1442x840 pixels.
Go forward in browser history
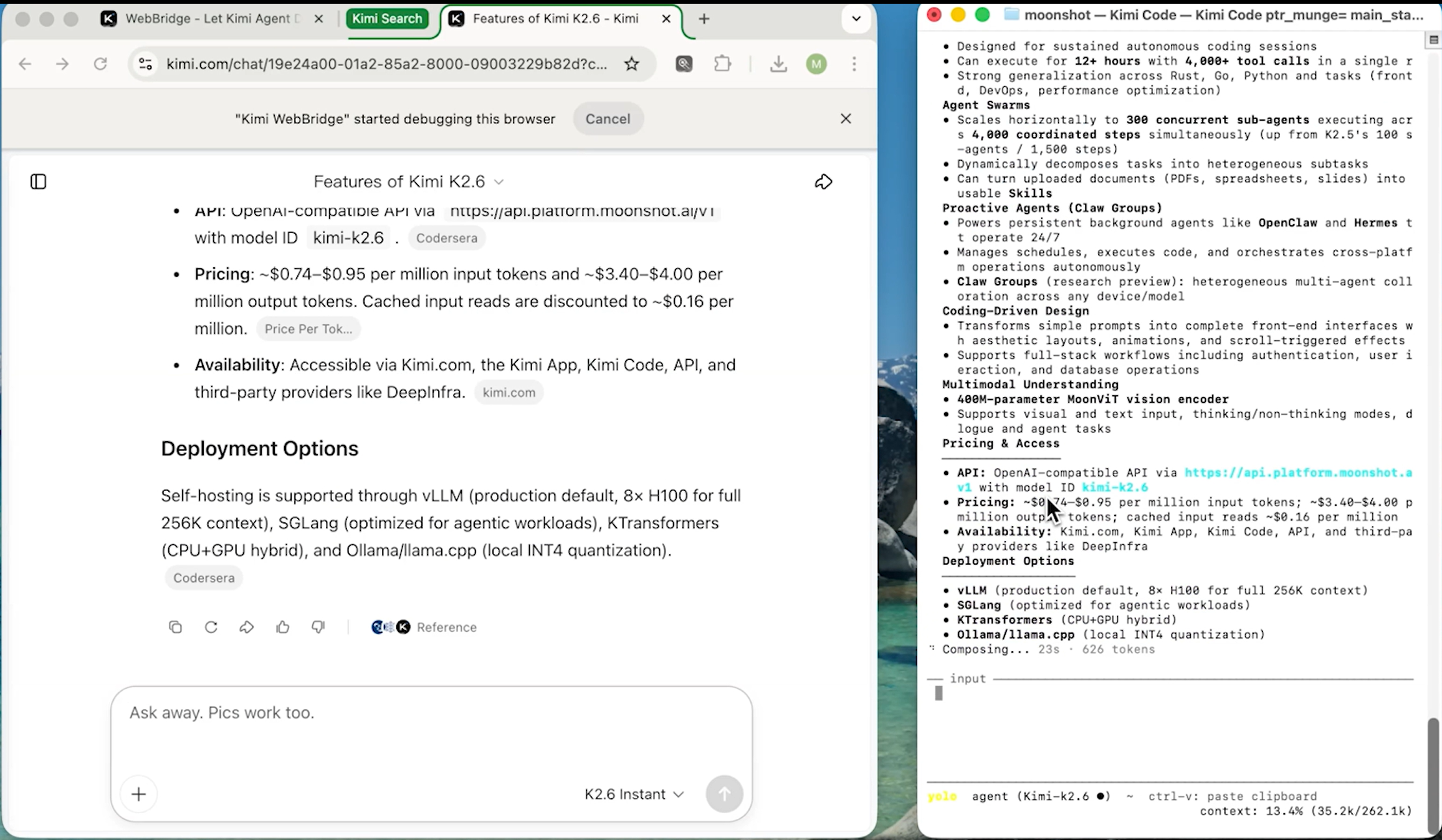point(62,64)
